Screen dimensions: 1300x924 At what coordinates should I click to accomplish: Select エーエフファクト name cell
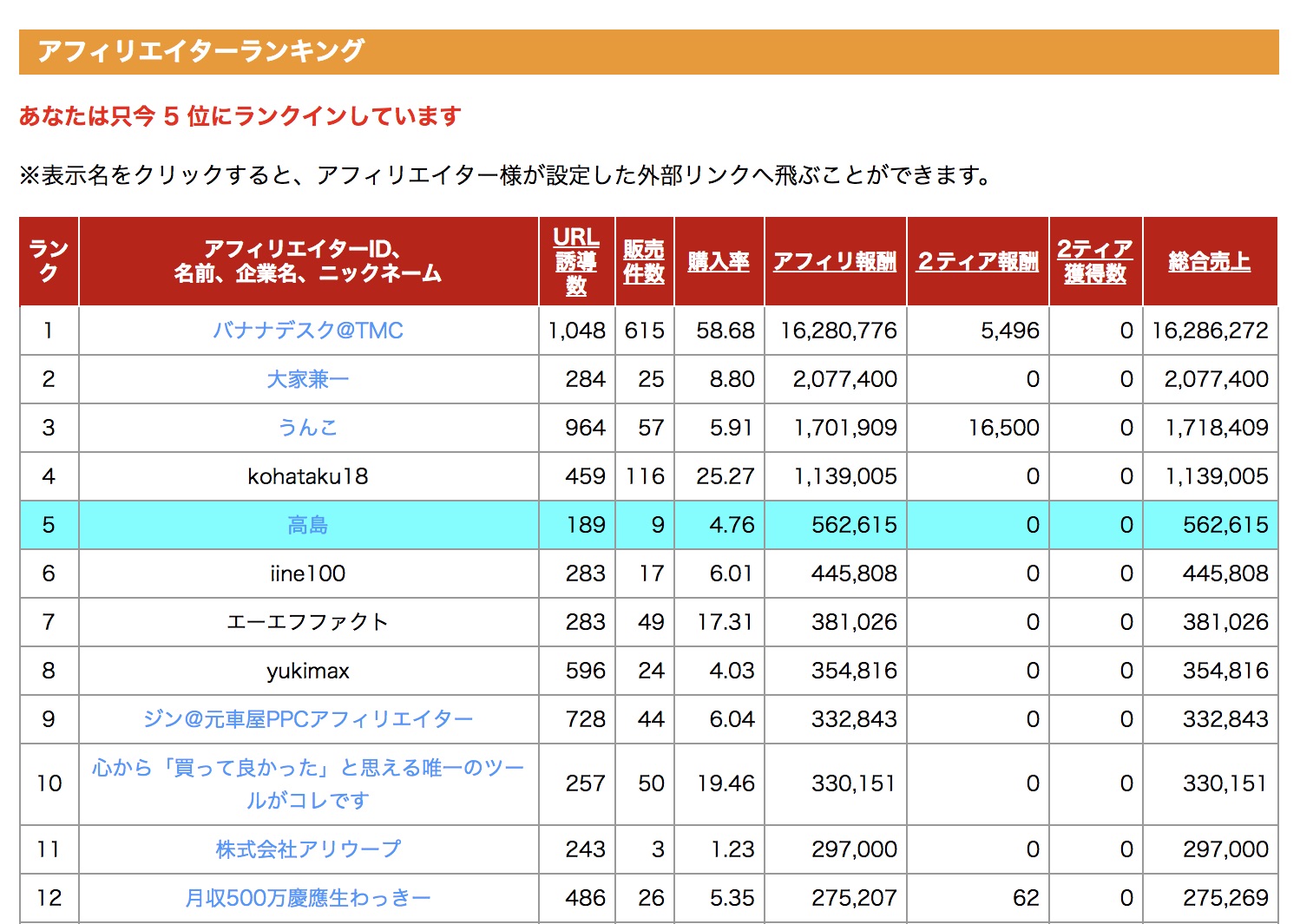point(308,622)
